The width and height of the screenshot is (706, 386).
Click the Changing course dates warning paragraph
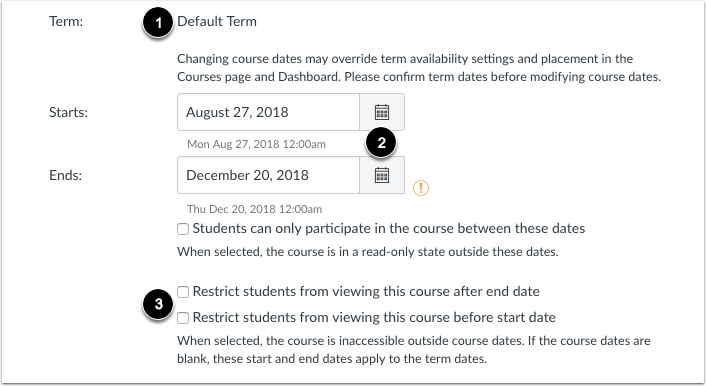point(419,68)
